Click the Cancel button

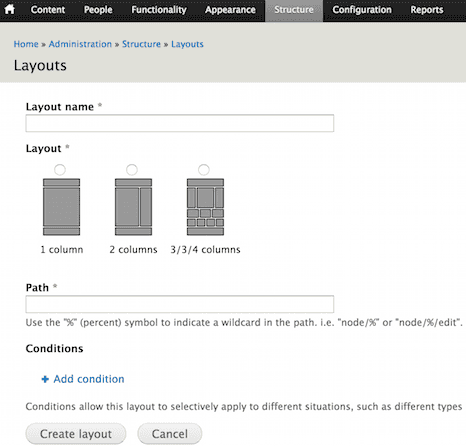pyautogui.click(x=170, y=434)
